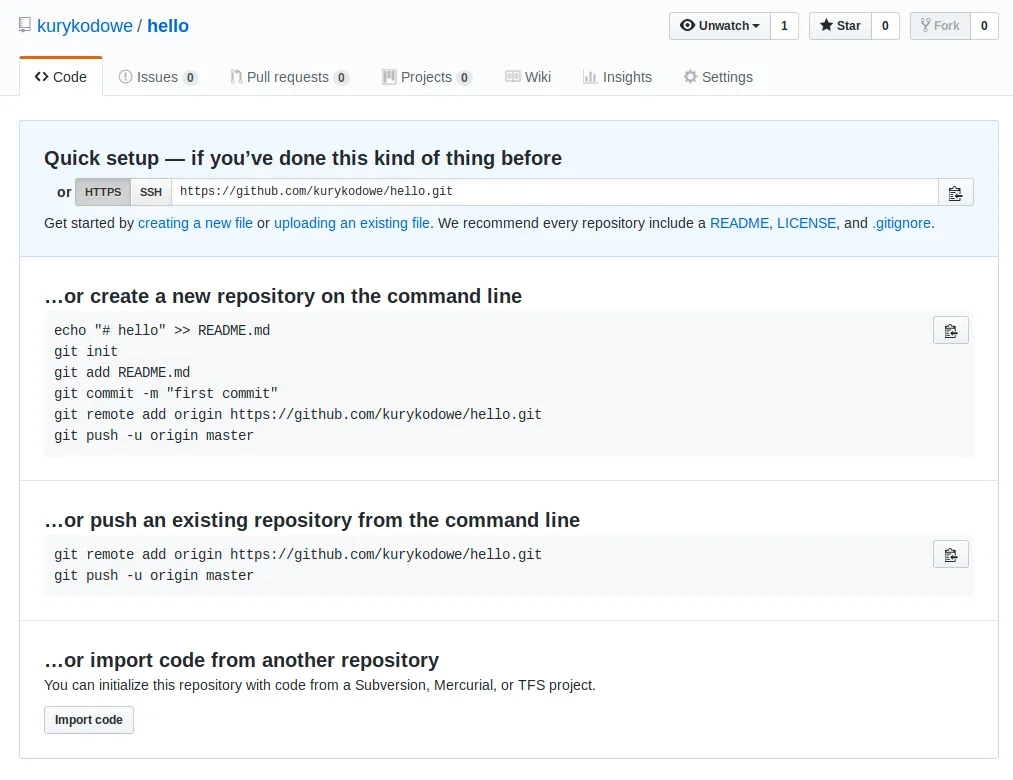
Task: Click the git commit -m "first commit" line
Action: pyautogui.click(x=166, y=394)
